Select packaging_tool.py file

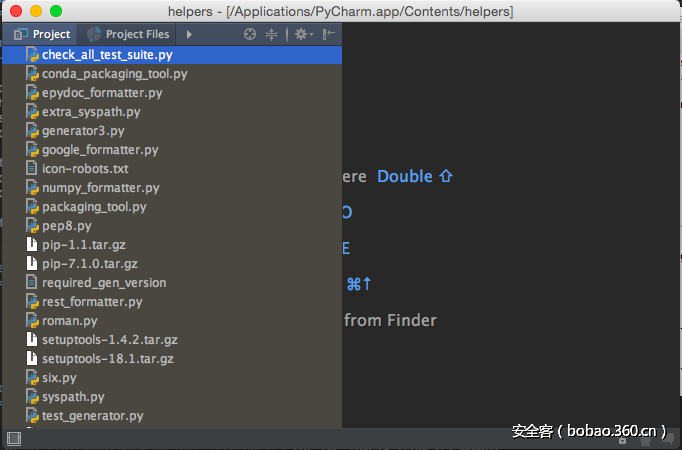[172, 207]
